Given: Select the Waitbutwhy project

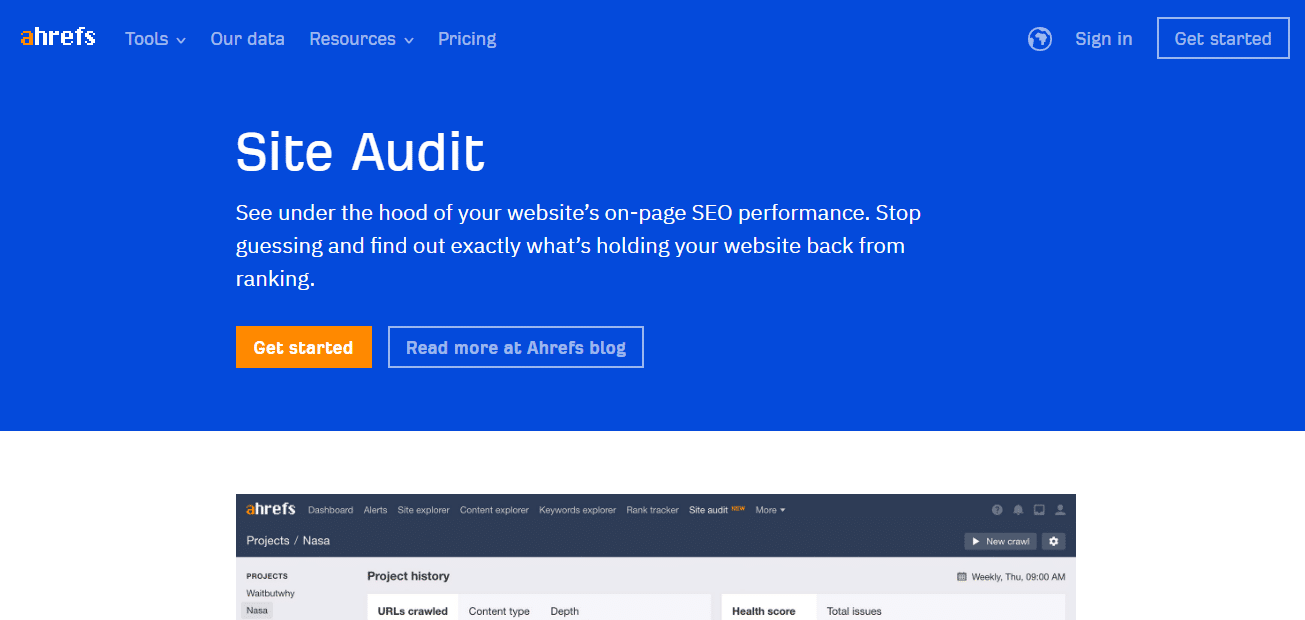Looking at the screenshot, I should (271, 593).
